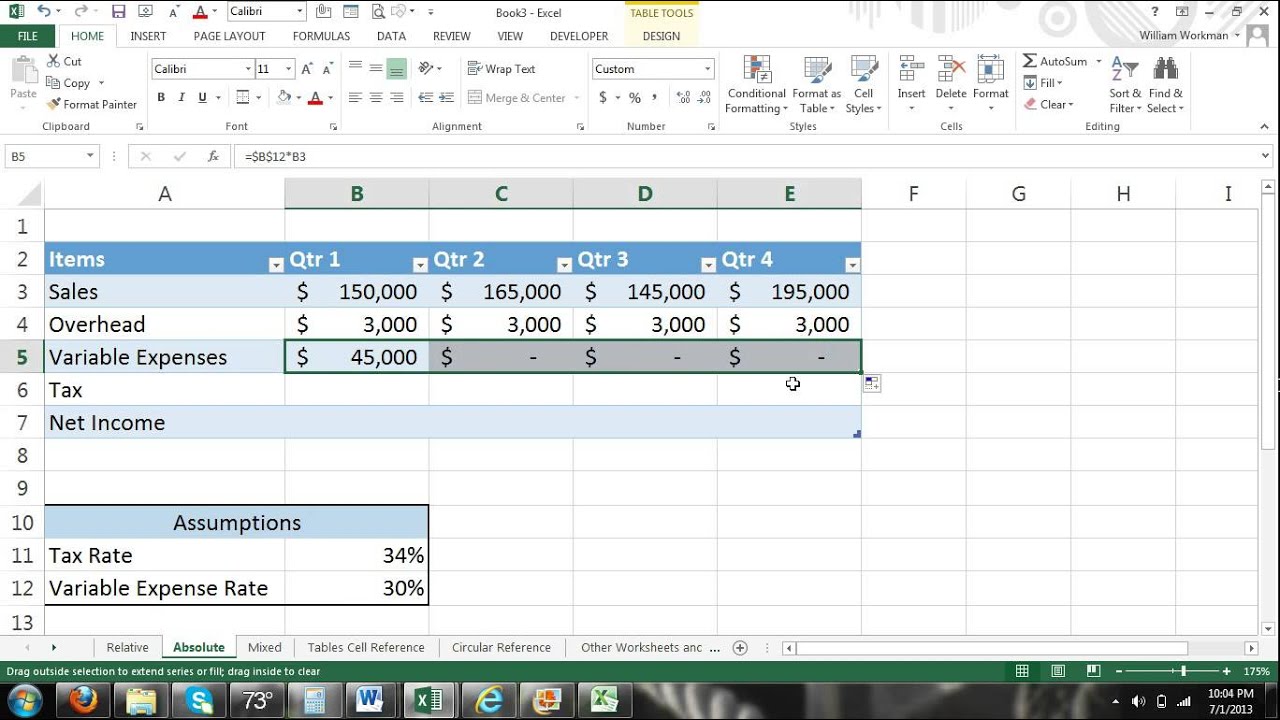Click the red font color swatch
1280x720 pixels.
coord(315,98)
